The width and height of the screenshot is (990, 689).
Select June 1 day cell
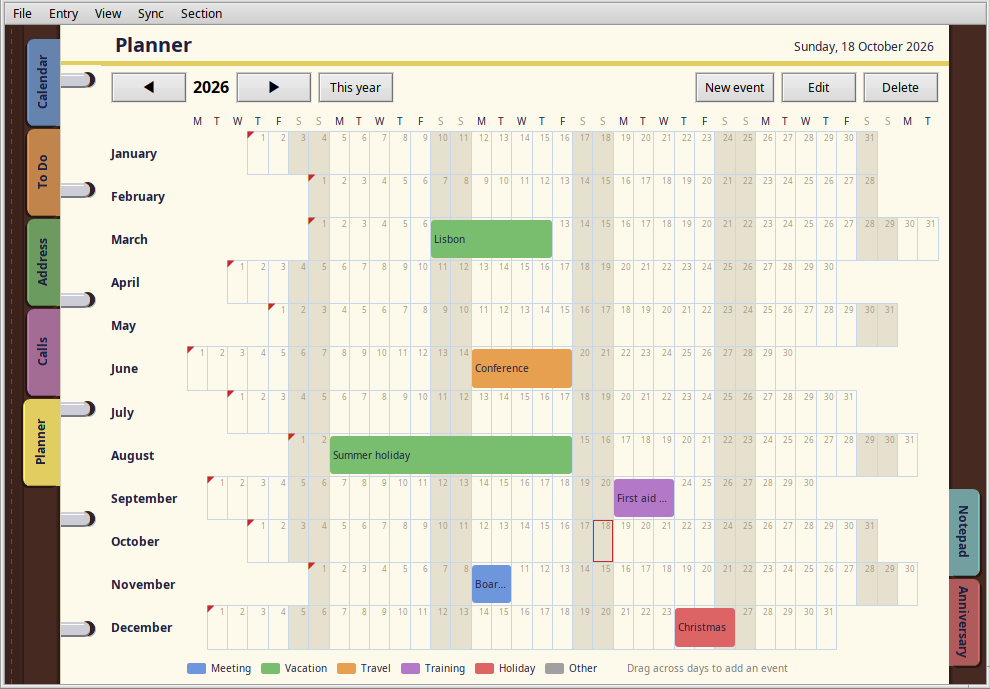[198, 368]
